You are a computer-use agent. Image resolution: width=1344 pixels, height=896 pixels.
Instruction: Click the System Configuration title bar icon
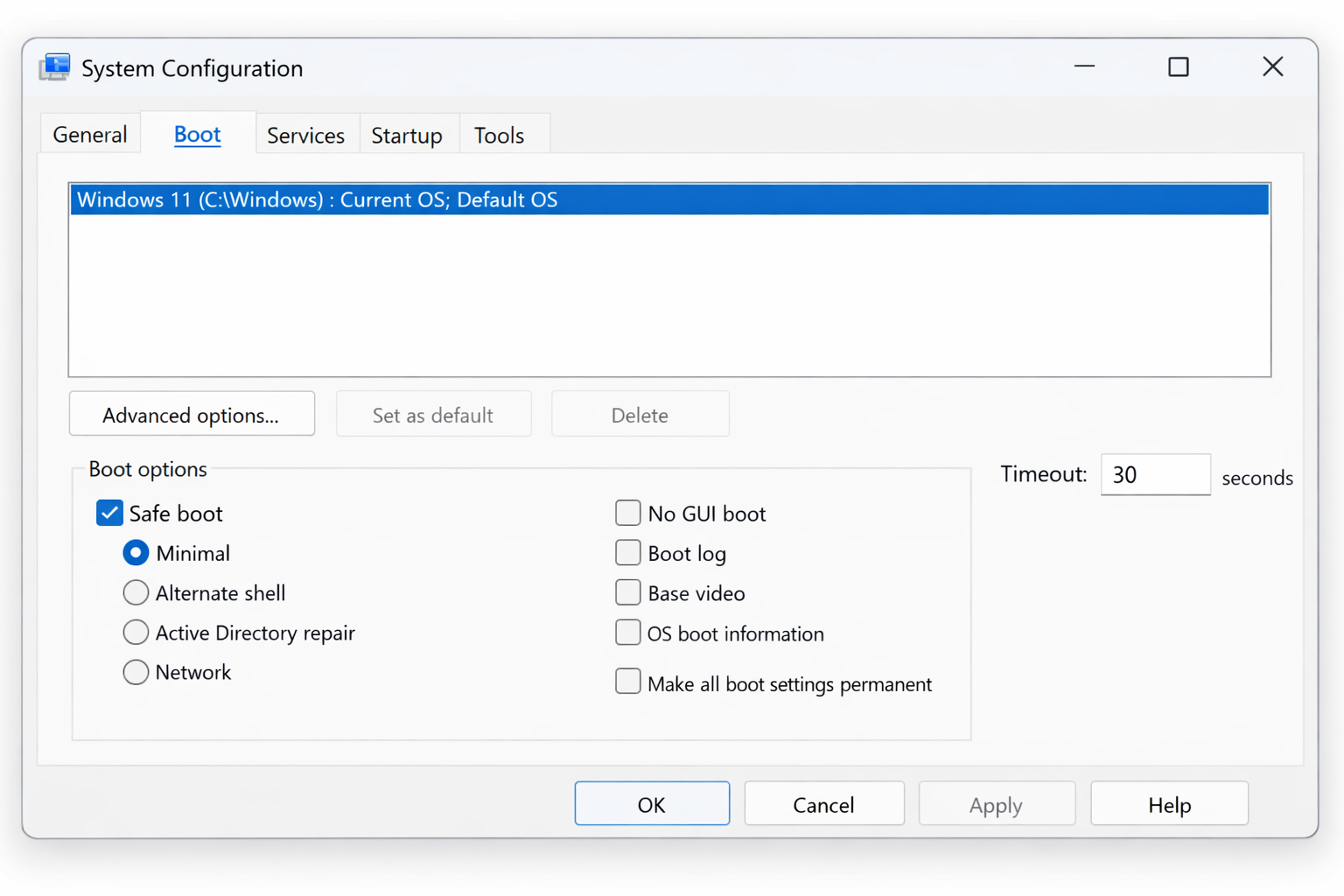54,67
